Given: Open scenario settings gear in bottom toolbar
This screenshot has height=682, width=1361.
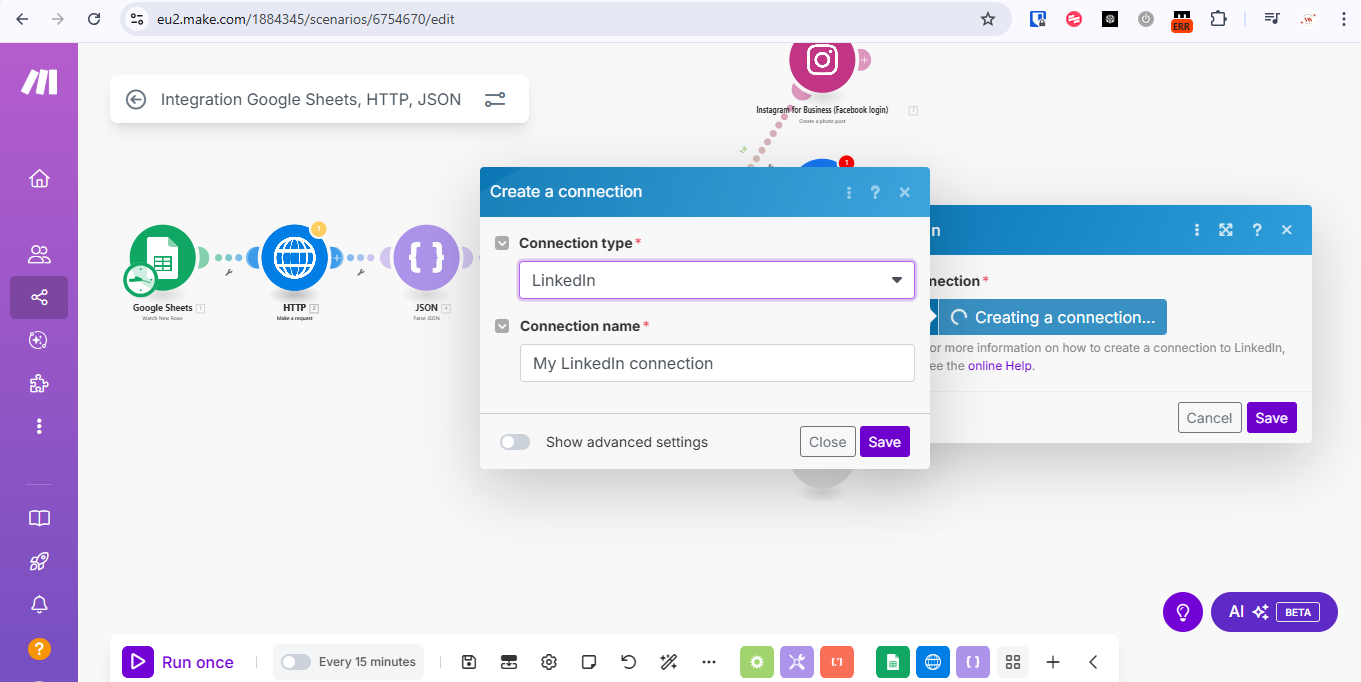Looking at the screenshot, I should [x=549, y=662].
